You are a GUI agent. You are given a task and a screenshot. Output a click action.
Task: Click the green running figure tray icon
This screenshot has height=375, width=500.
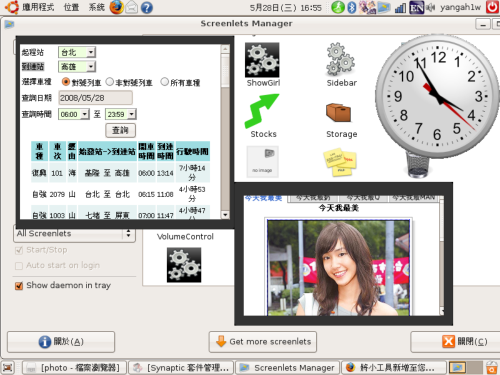pos(338,7)
